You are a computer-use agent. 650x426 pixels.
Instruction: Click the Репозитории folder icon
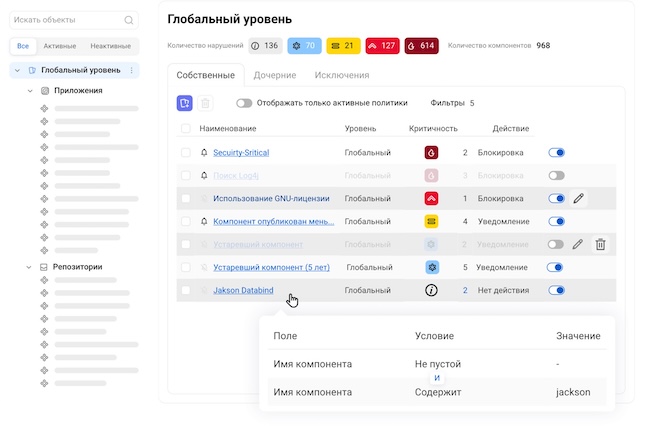click(x=44, y=267)
